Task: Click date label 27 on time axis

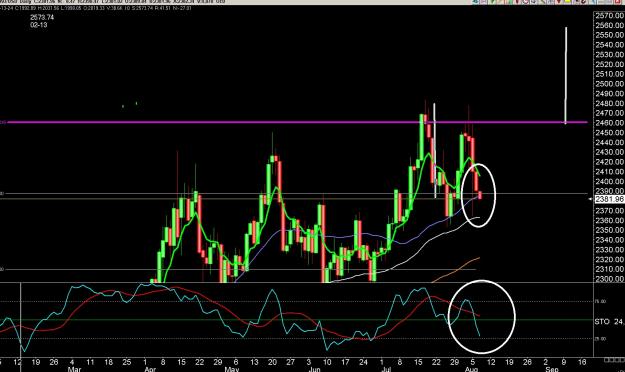Action: tap(291, 362)
